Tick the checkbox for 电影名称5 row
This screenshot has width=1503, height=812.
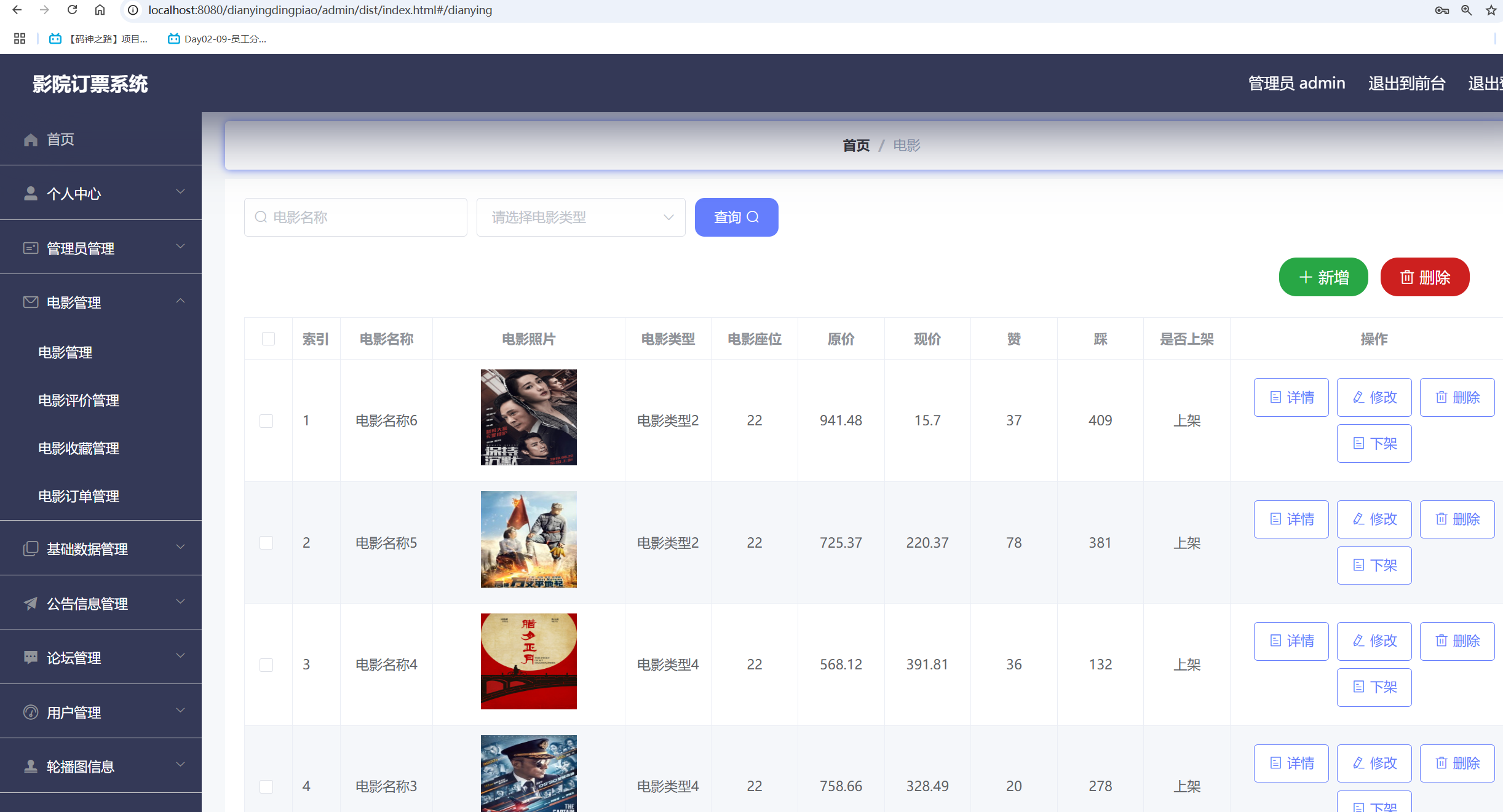point(266,543)
